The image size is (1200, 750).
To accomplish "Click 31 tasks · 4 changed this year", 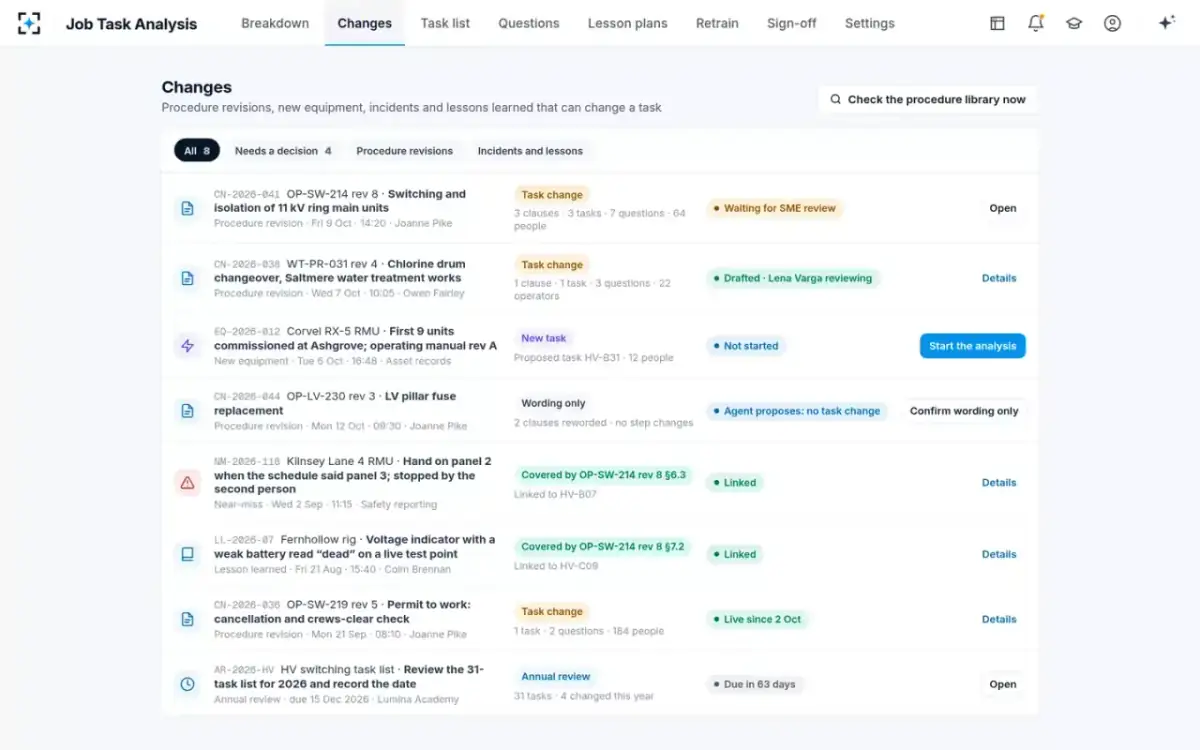I will pos(584,696).
